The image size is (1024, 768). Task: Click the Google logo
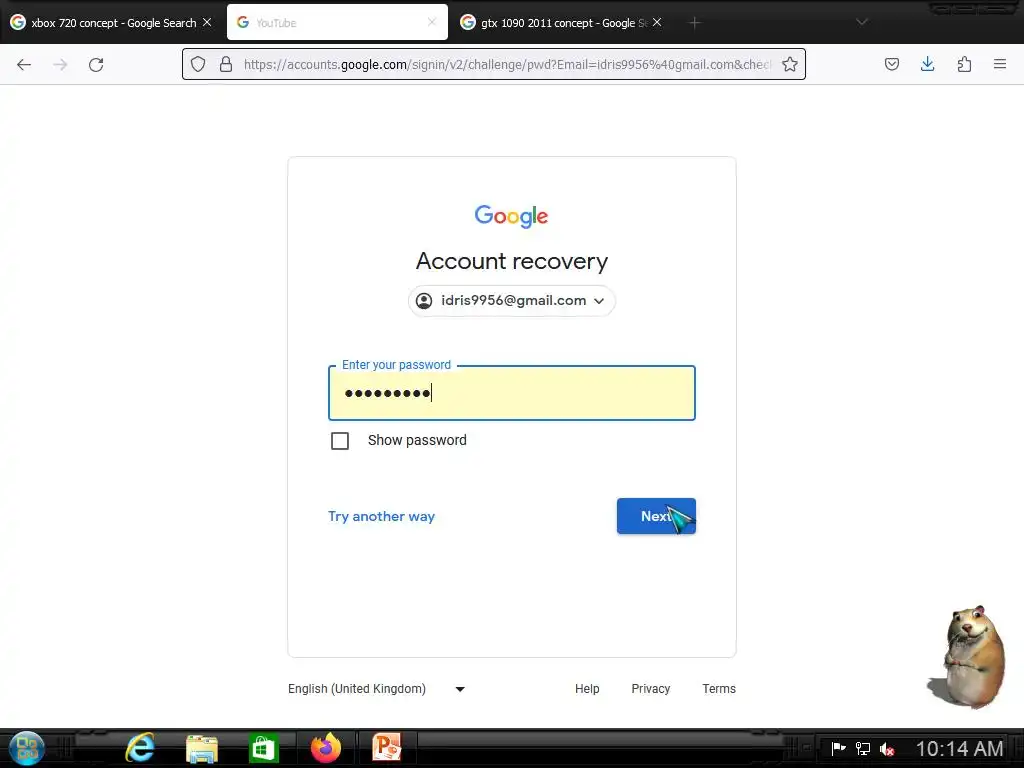(x=511, y=216)
